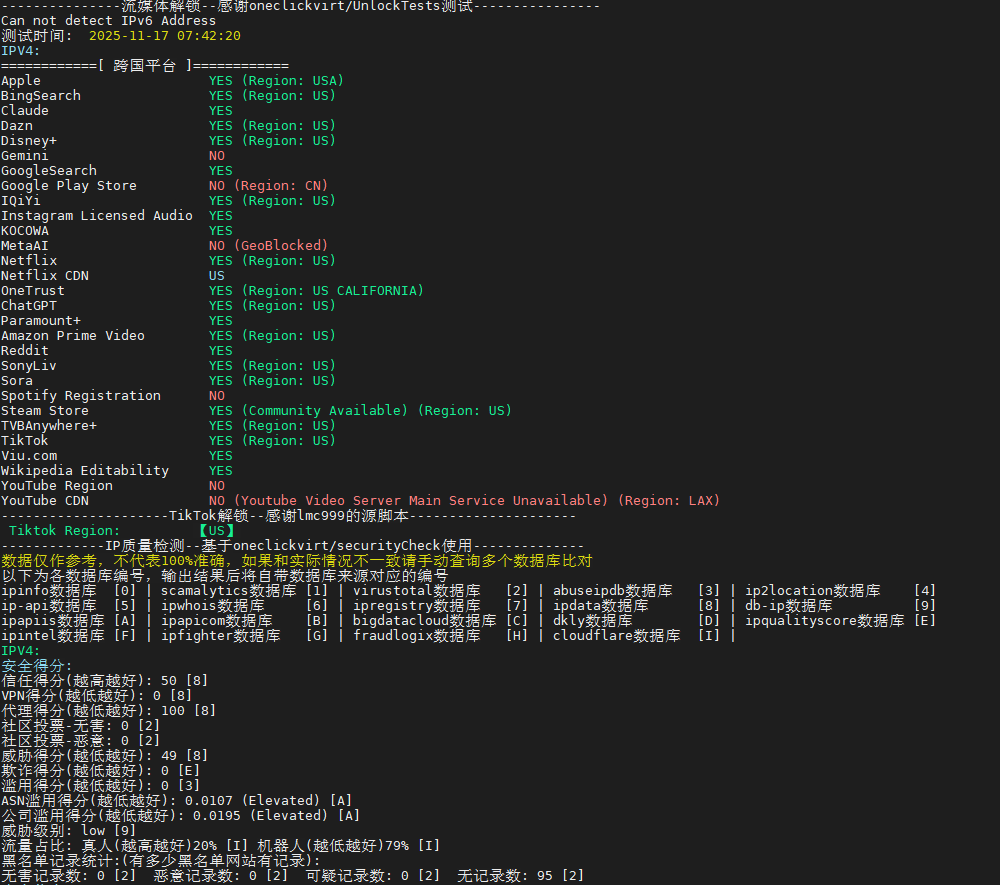This screenshot has height=885, width=1000.
Task: Click the Gemini row's NO result
Action: 216,156
